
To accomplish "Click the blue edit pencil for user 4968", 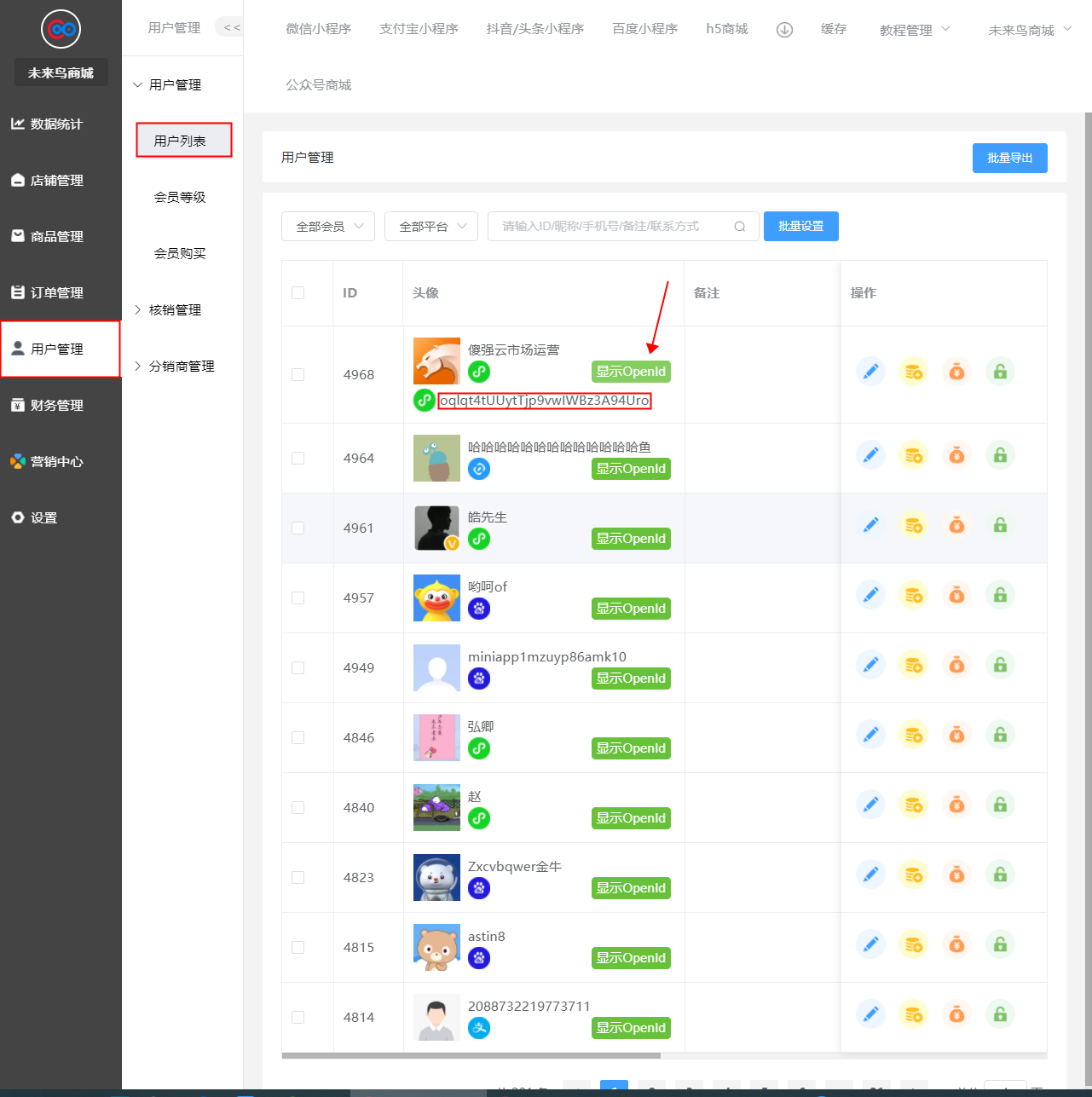I will coord(870,372).
